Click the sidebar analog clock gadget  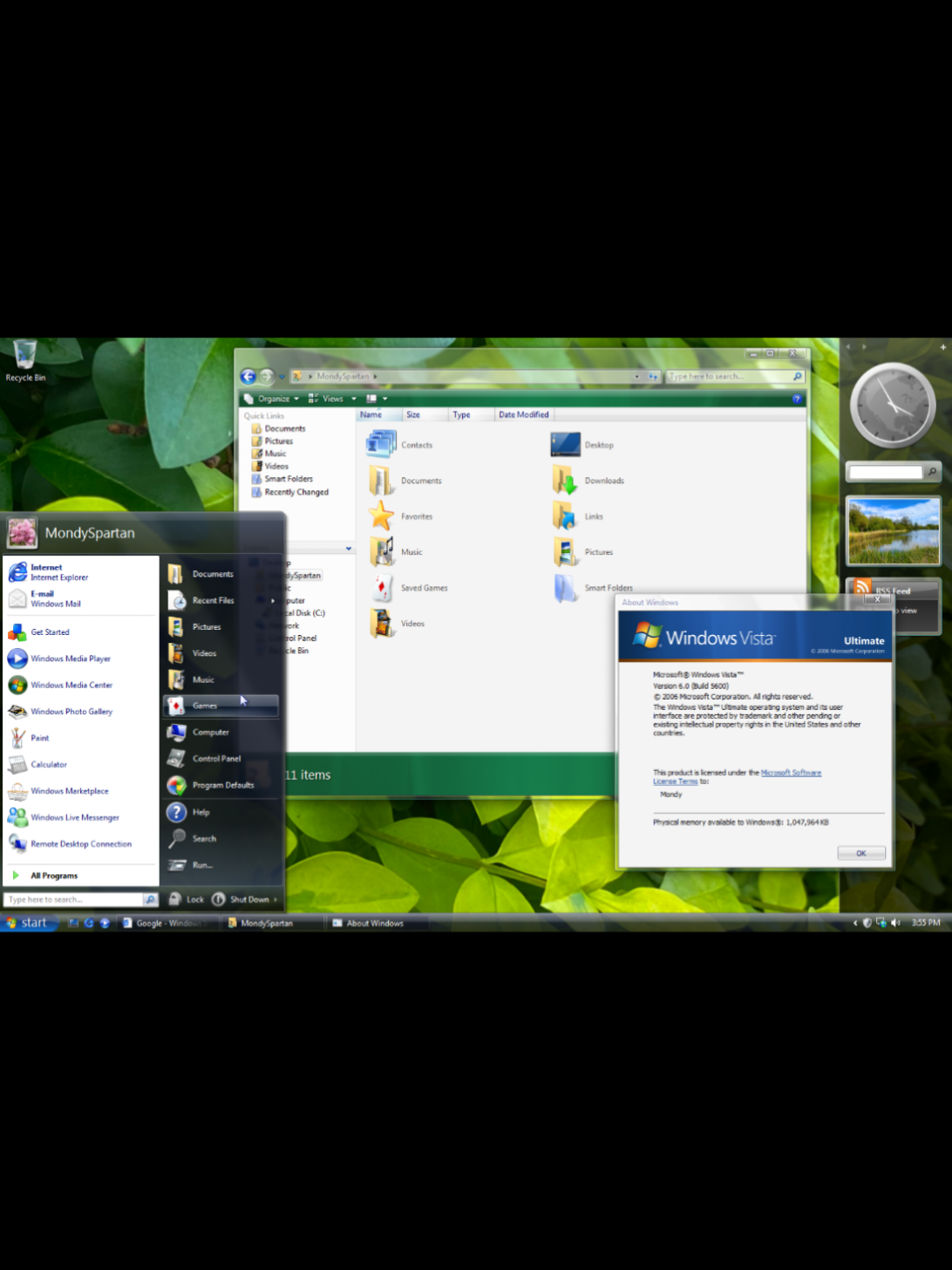click(893, 405)
